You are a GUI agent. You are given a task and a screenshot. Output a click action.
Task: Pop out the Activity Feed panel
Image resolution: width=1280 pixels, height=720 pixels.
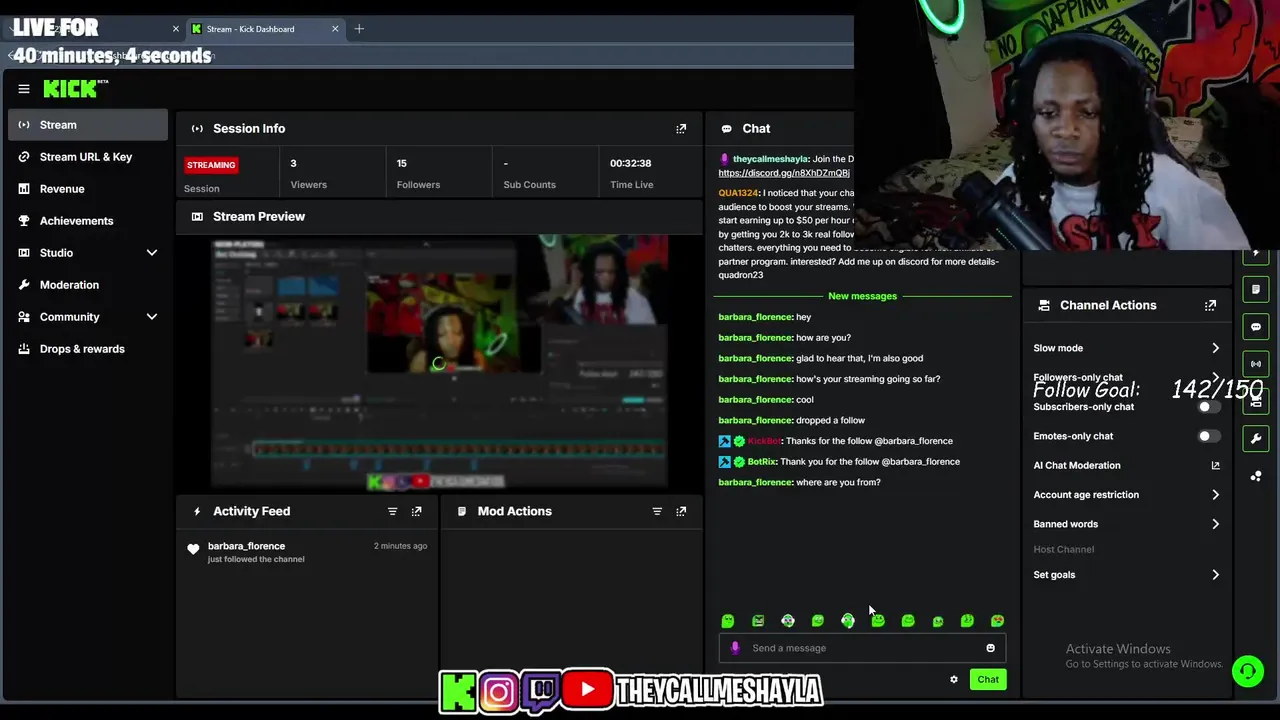pyautogui.click(x=417, y=511)
